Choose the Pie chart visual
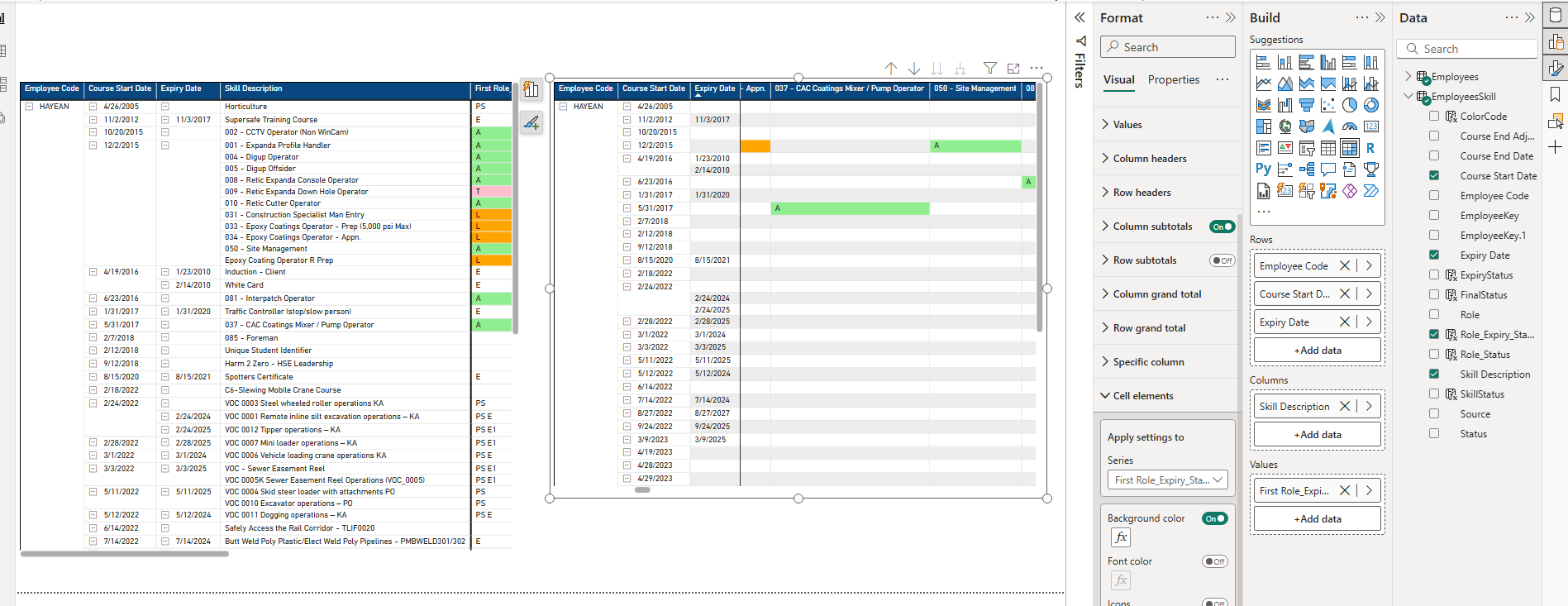This screenshot has width=1568, height=606. (x=1350, y=105)
